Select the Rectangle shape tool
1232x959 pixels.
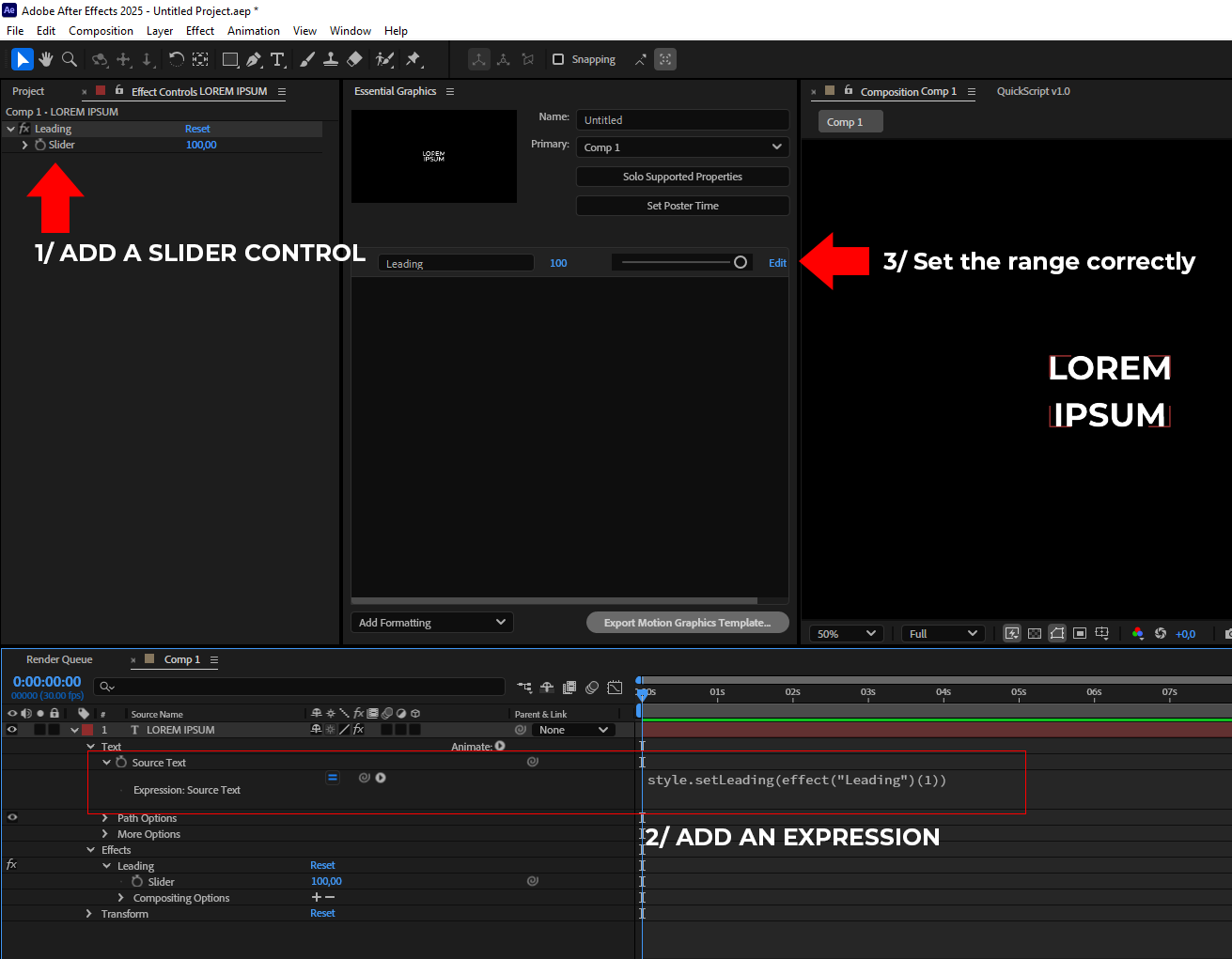pyautogui.click(x=230, y=59)
